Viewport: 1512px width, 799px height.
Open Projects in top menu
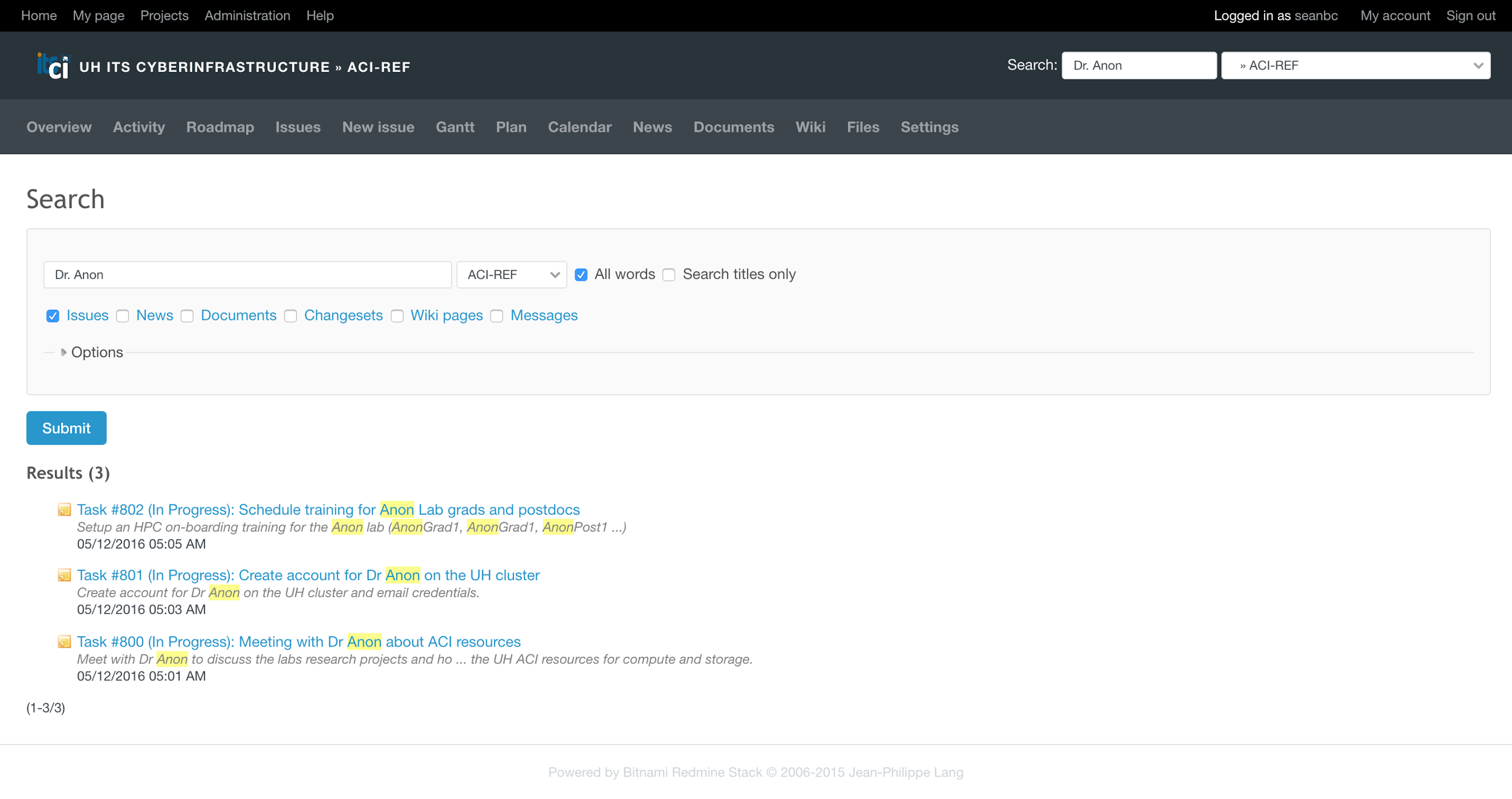[165, 16]
